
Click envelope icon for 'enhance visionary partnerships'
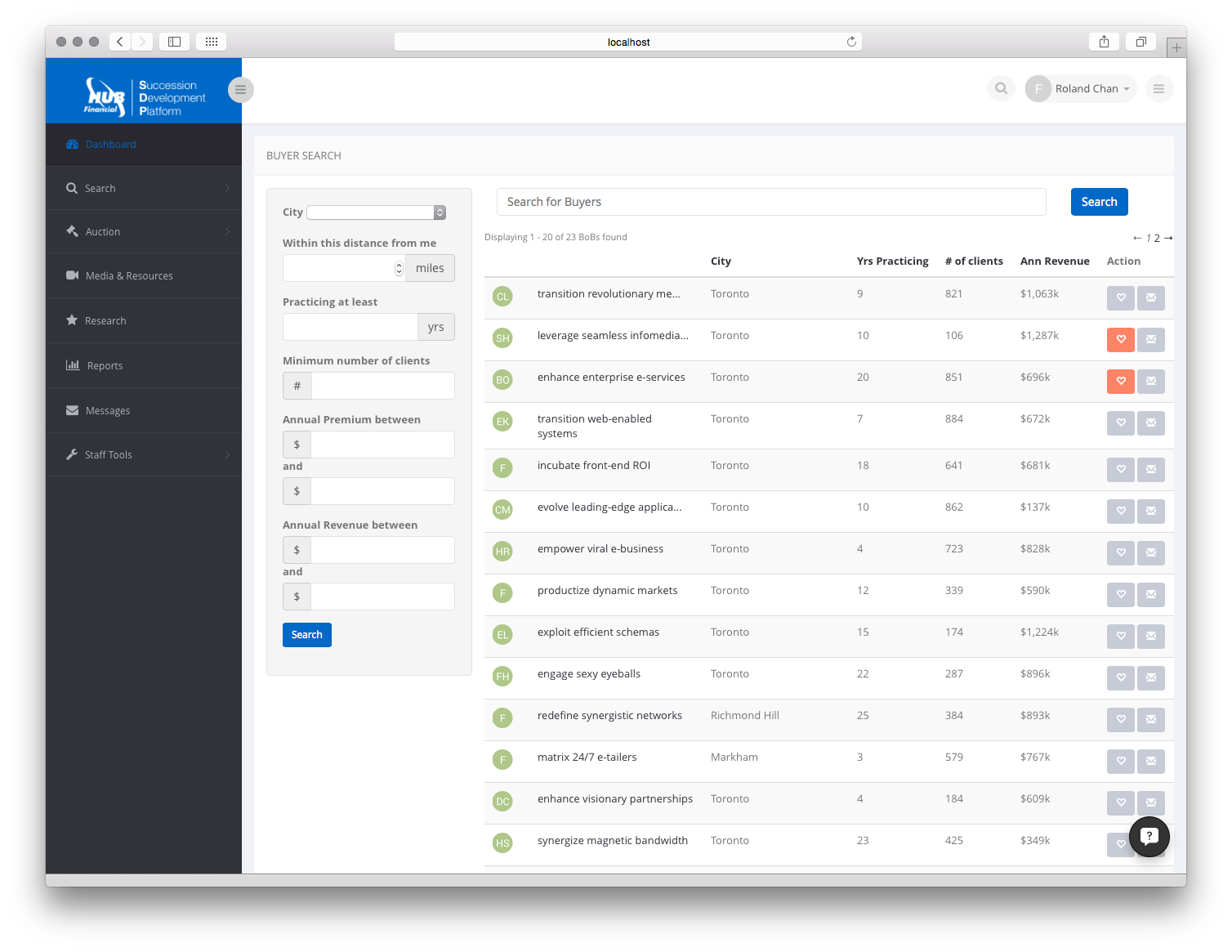[1151, 803]
